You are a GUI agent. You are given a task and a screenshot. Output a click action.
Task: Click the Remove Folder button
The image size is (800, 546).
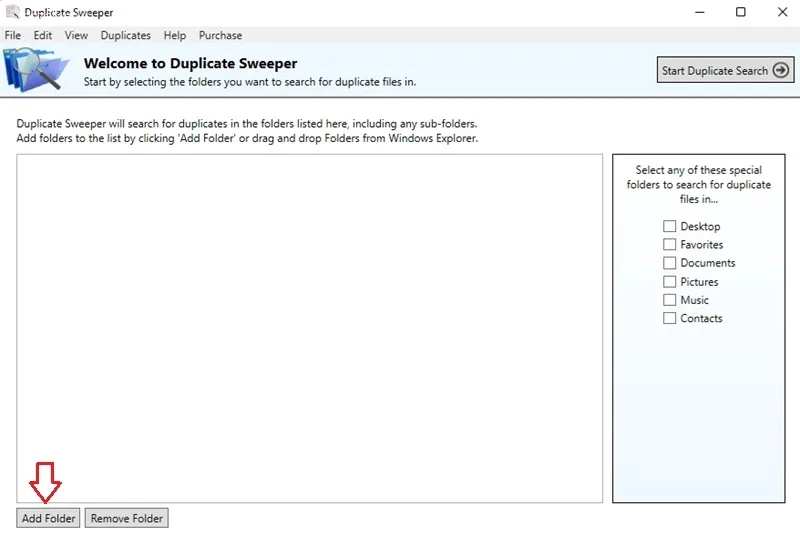[x=127, y=518]
